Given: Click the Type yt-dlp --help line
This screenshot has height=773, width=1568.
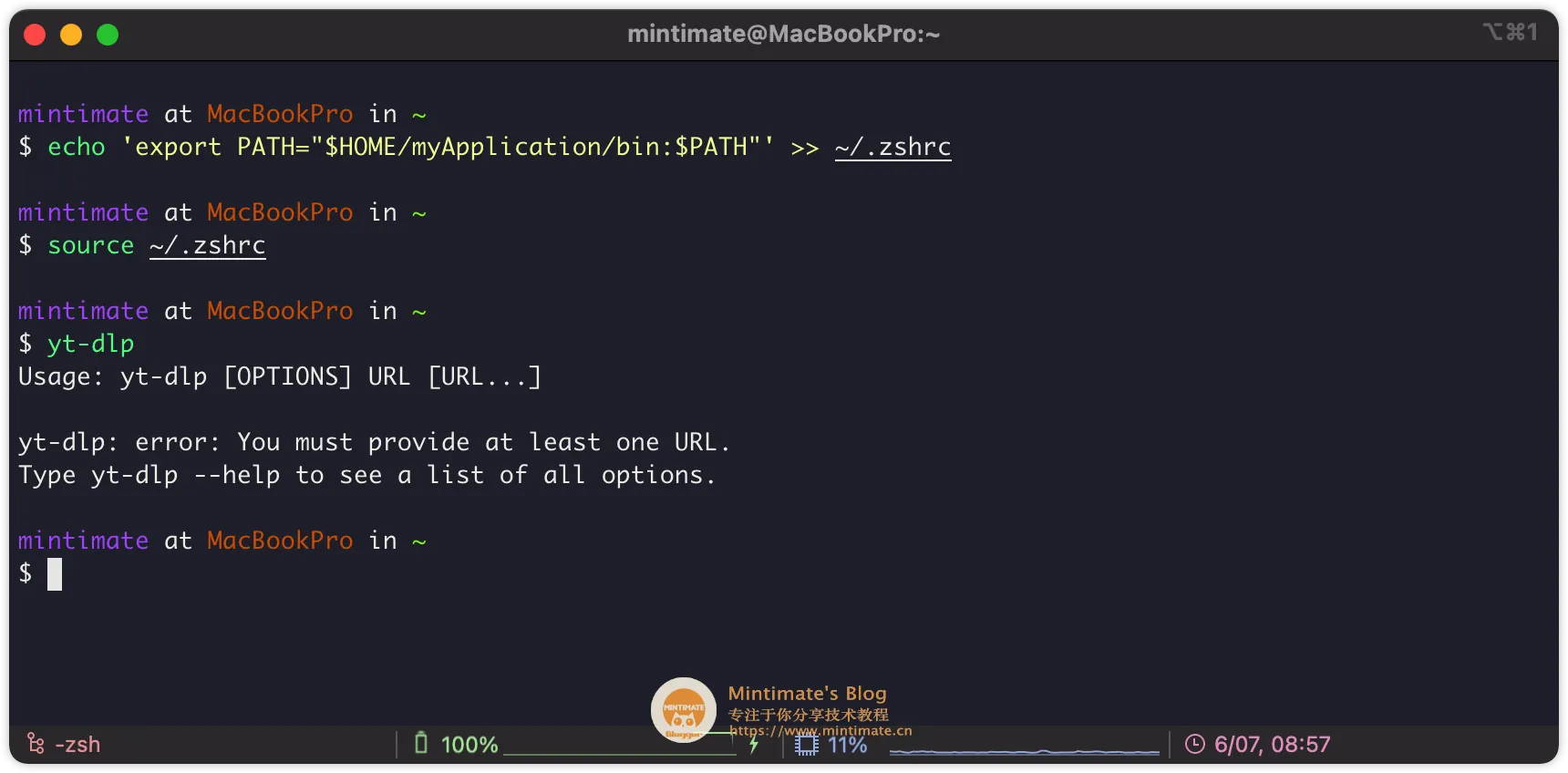Looking at the screenshot, I should tap(366, 475).
